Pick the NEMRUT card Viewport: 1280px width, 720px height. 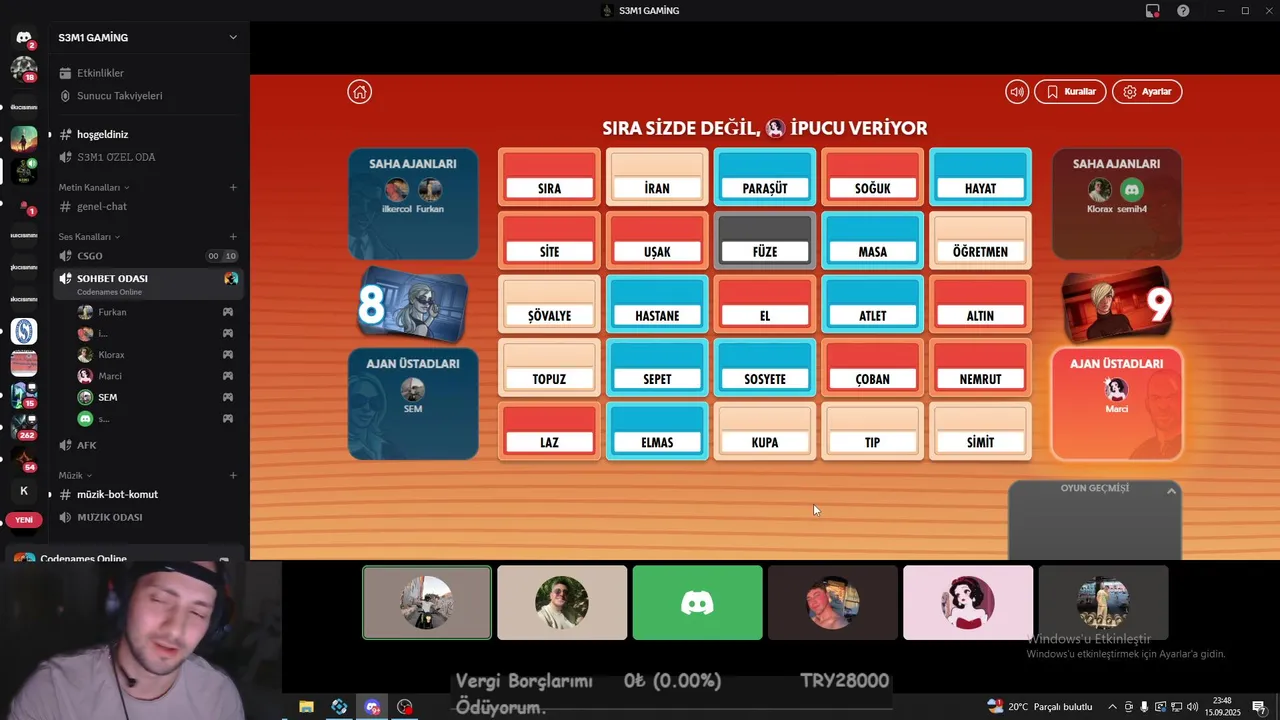980,367
